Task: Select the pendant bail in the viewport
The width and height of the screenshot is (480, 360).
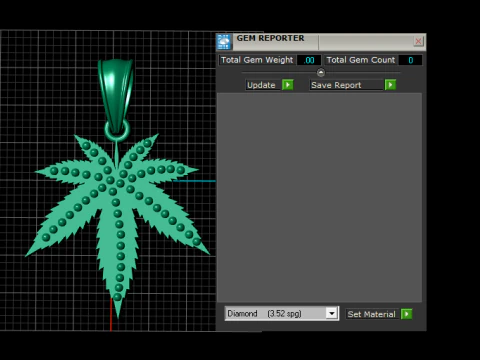Action: tap(116, 93)
